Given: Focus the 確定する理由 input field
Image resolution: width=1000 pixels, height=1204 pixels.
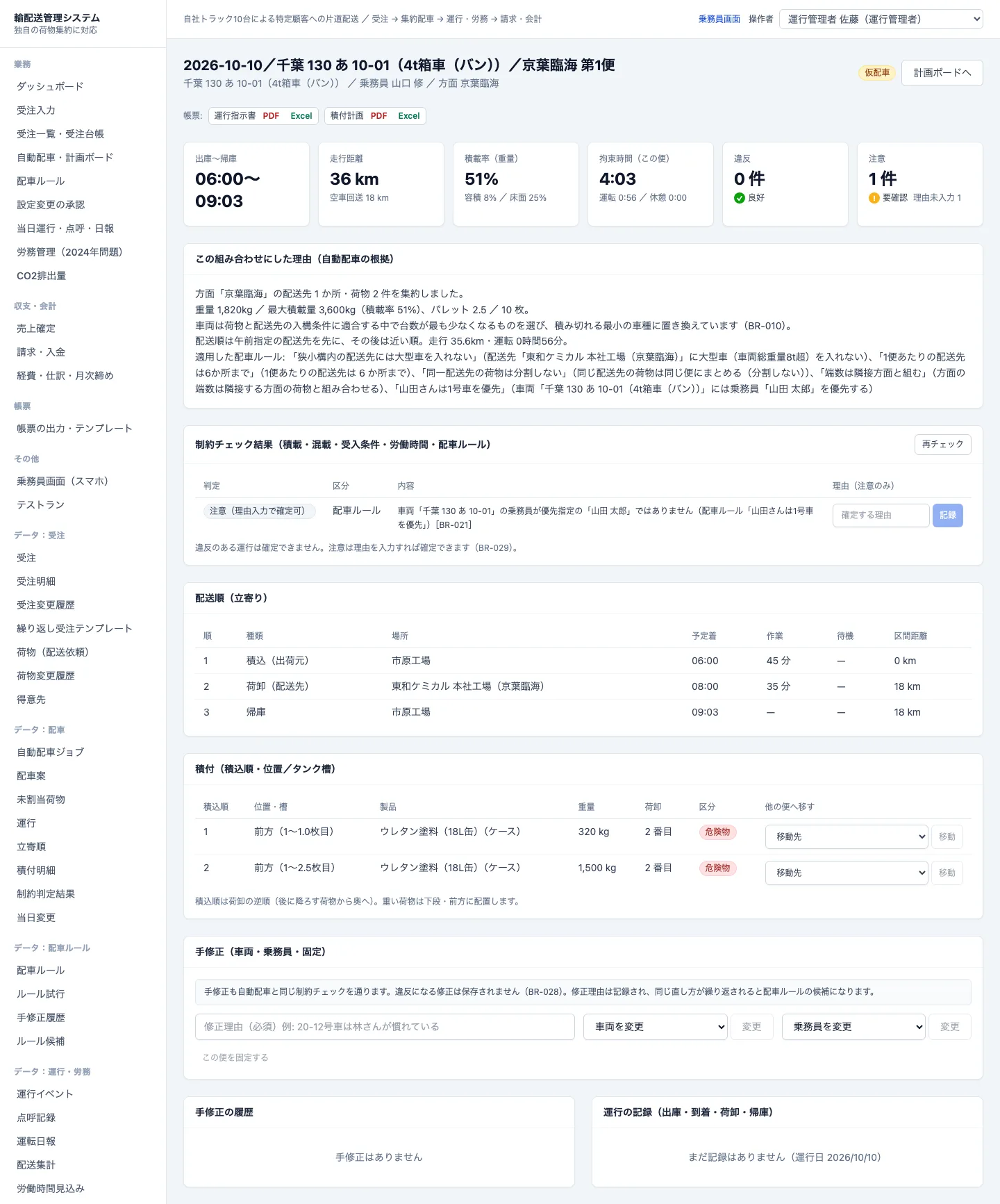Looking at the screenshot, I should (881, 516).
